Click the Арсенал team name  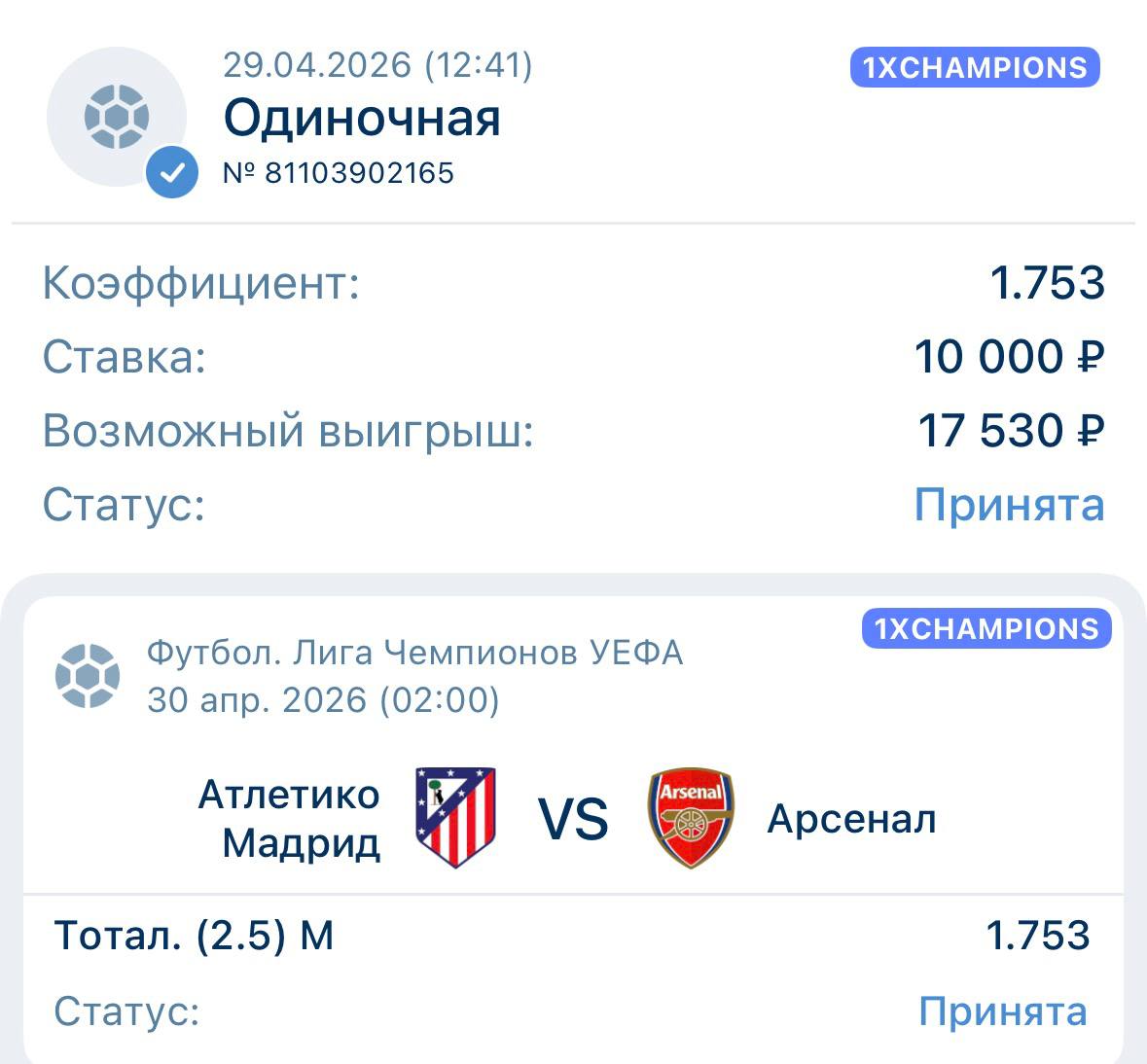tap(851, 819)
